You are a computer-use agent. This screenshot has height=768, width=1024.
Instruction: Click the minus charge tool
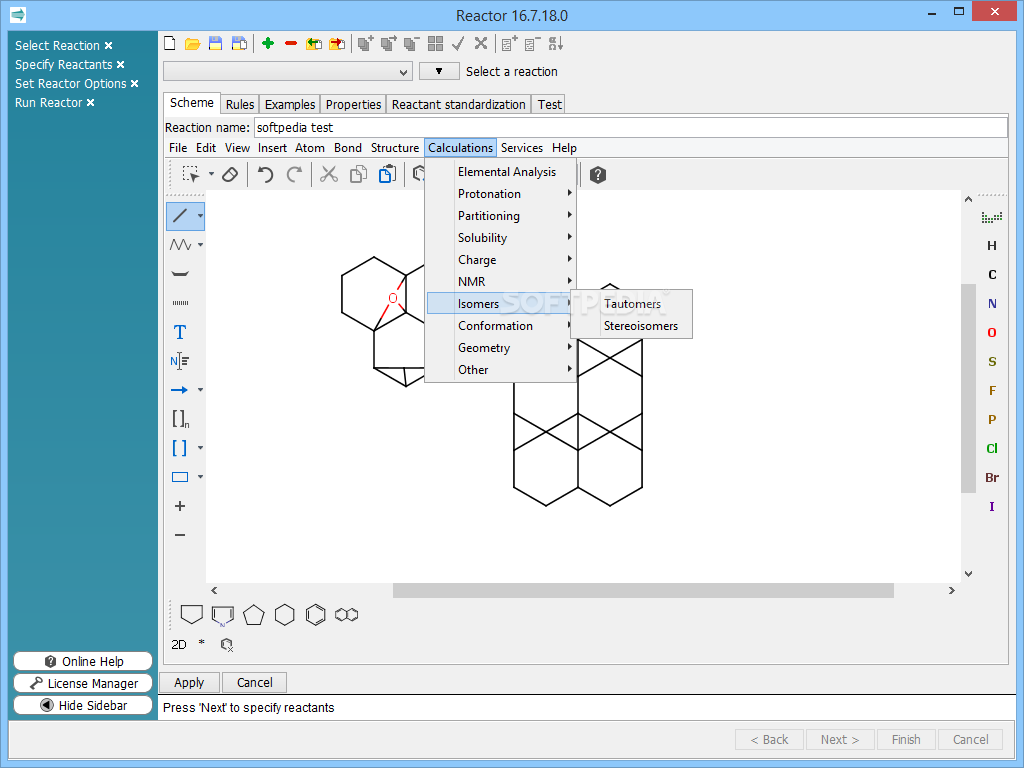point(180,535)
